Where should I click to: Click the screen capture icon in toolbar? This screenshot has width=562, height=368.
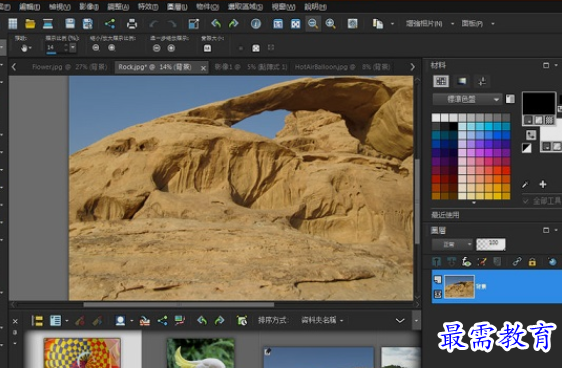[353, 24]
